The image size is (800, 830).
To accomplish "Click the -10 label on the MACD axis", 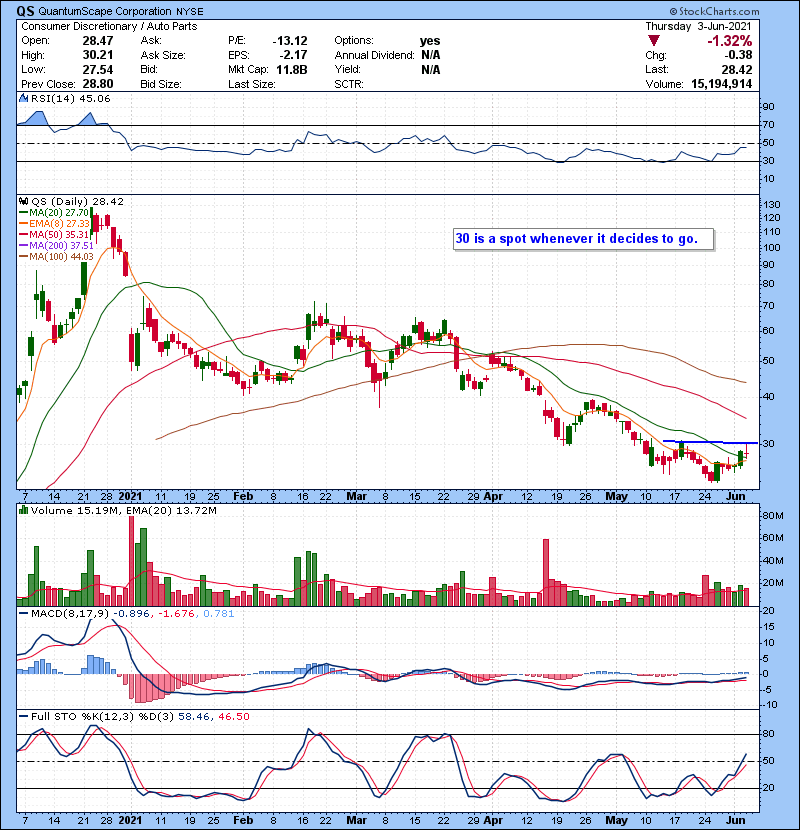I will pos(770,705).
